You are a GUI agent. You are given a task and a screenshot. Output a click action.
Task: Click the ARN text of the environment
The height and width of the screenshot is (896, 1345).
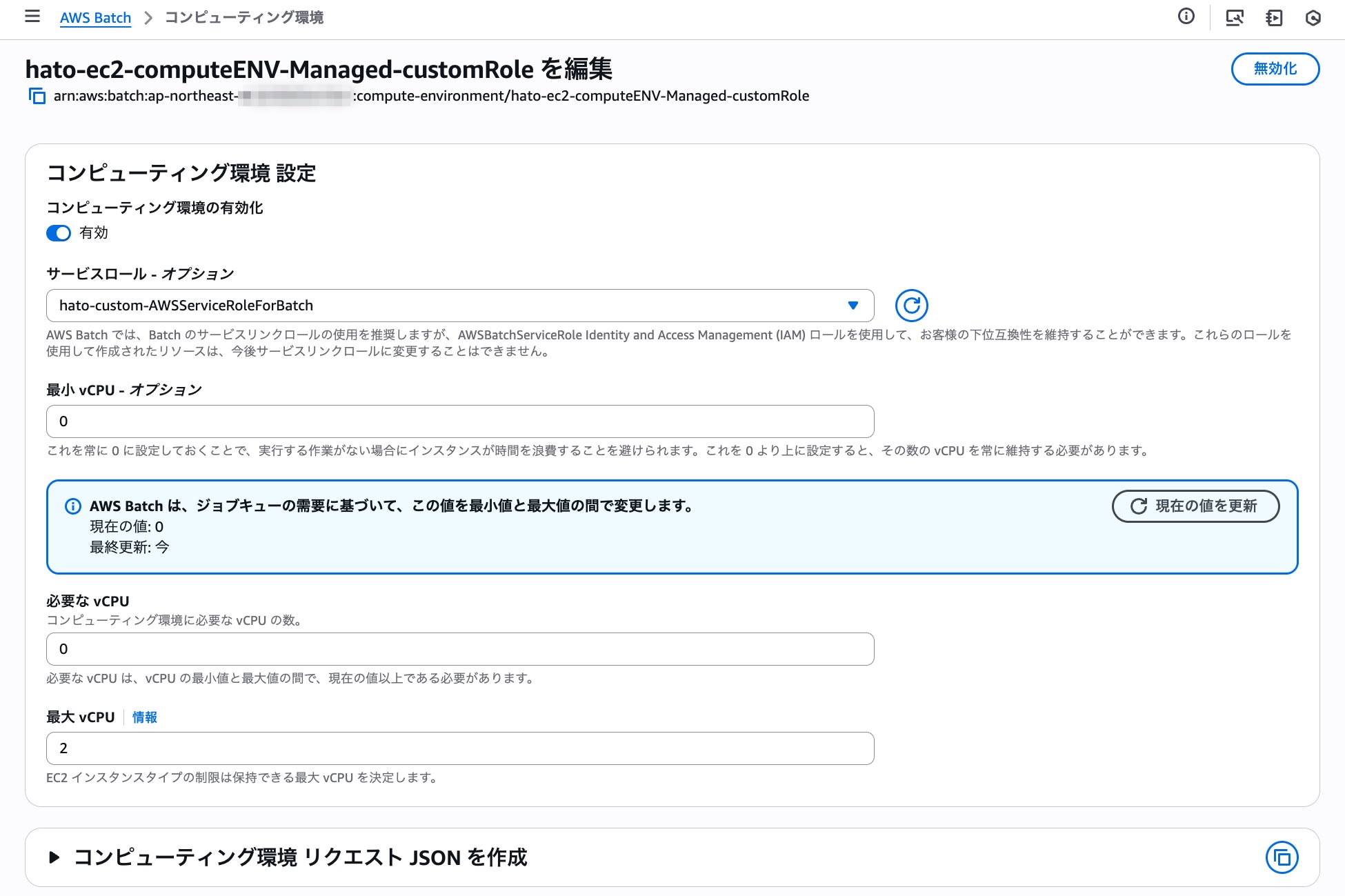432,96
